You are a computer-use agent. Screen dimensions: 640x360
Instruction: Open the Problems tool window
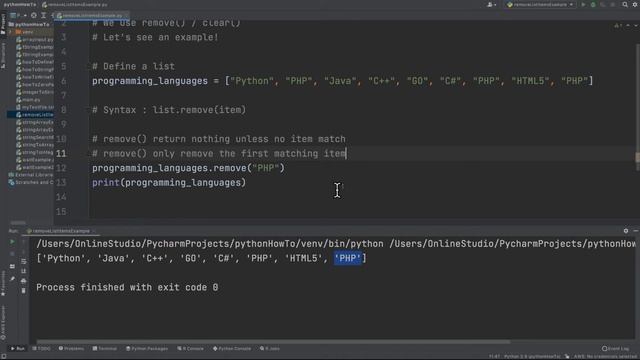[x=71, y=349]
